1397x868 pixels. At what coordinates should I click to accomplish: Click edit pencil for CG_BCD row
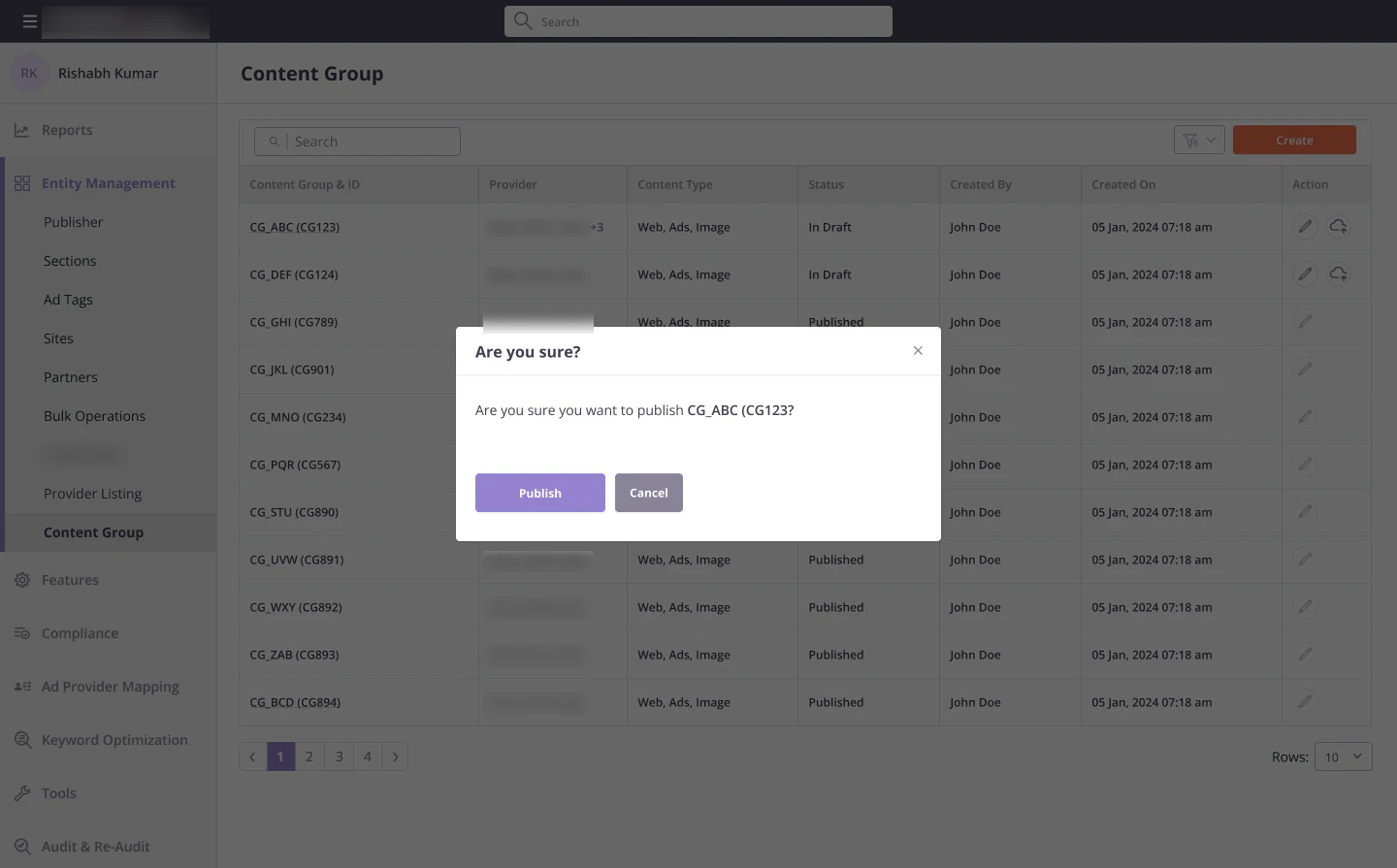click(1306, 702)
